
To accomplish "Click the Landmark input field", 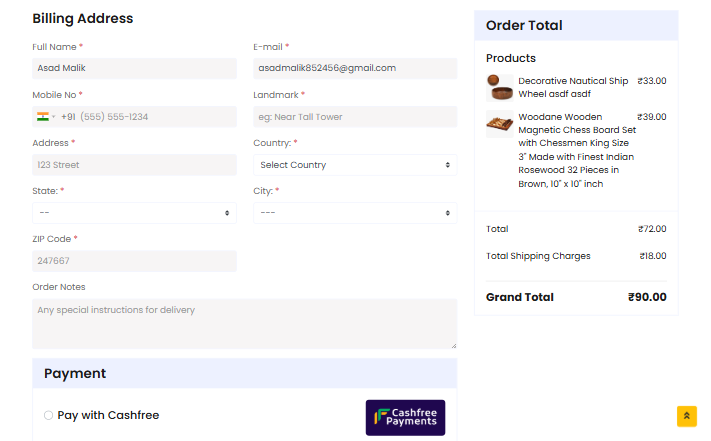I will 355,116.
